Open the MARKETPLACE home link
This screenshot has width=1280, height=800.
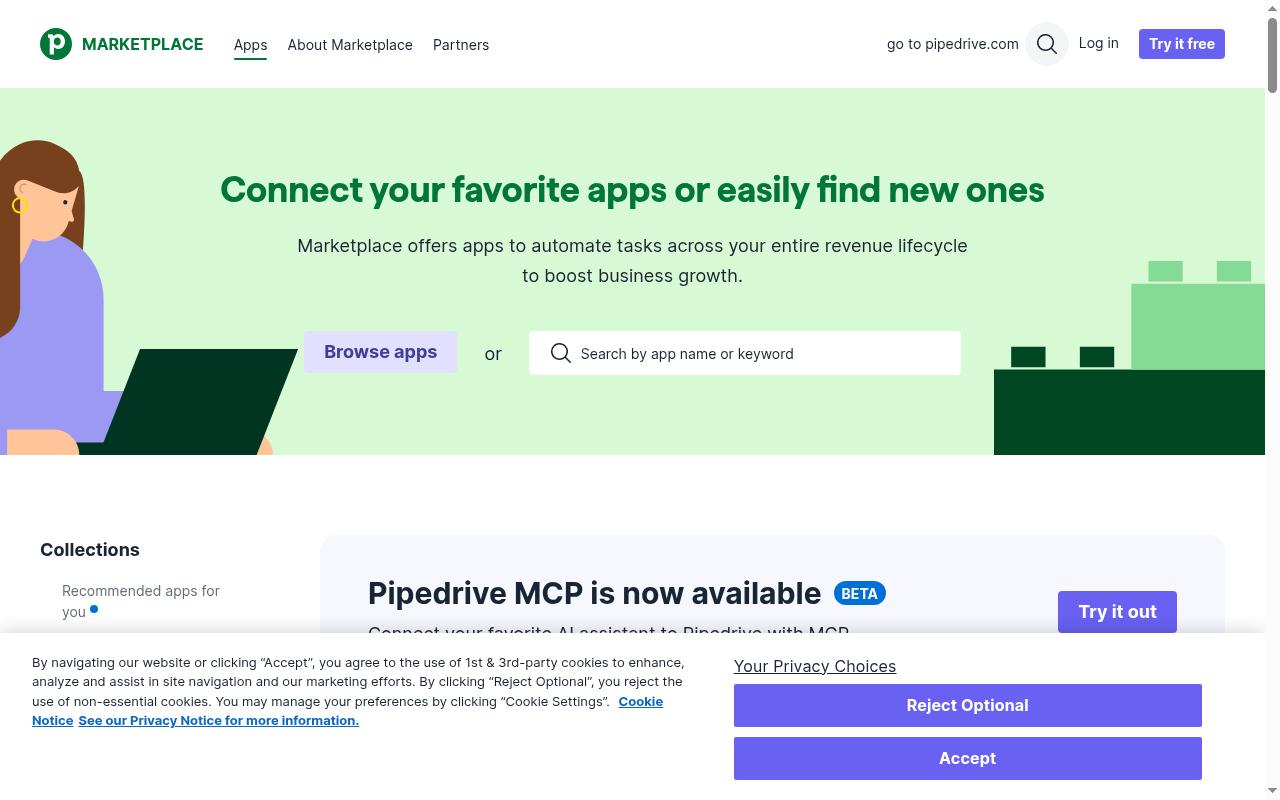point(142,44)
